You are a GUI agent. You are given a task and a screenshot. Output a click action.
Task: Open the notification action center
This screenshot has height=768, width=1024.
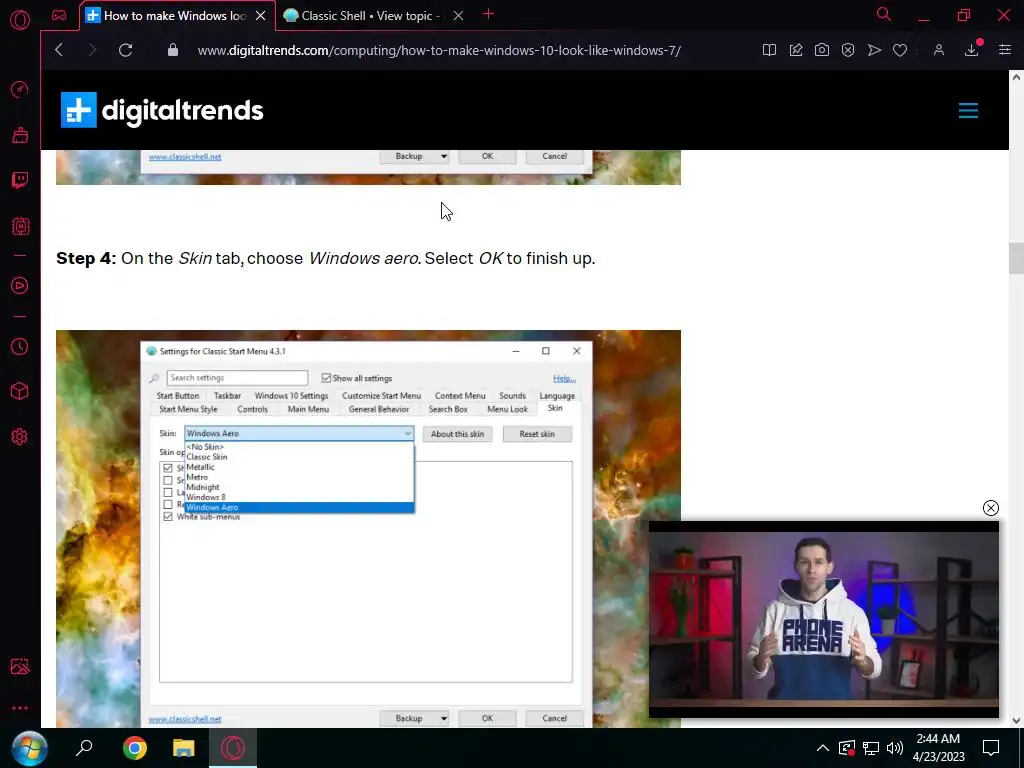[991, 748]
